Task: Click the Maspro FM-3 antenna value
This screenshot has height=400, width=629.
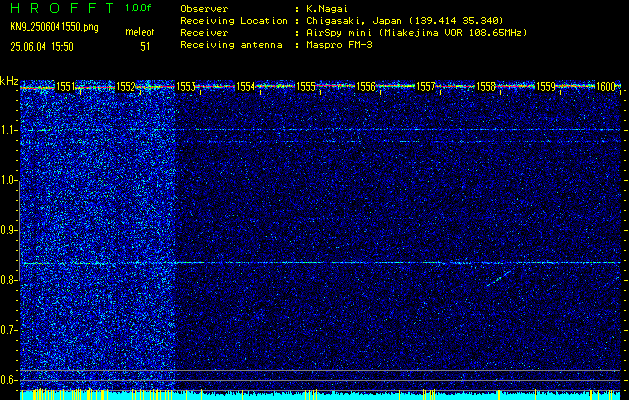Action: tap(339, 45)
